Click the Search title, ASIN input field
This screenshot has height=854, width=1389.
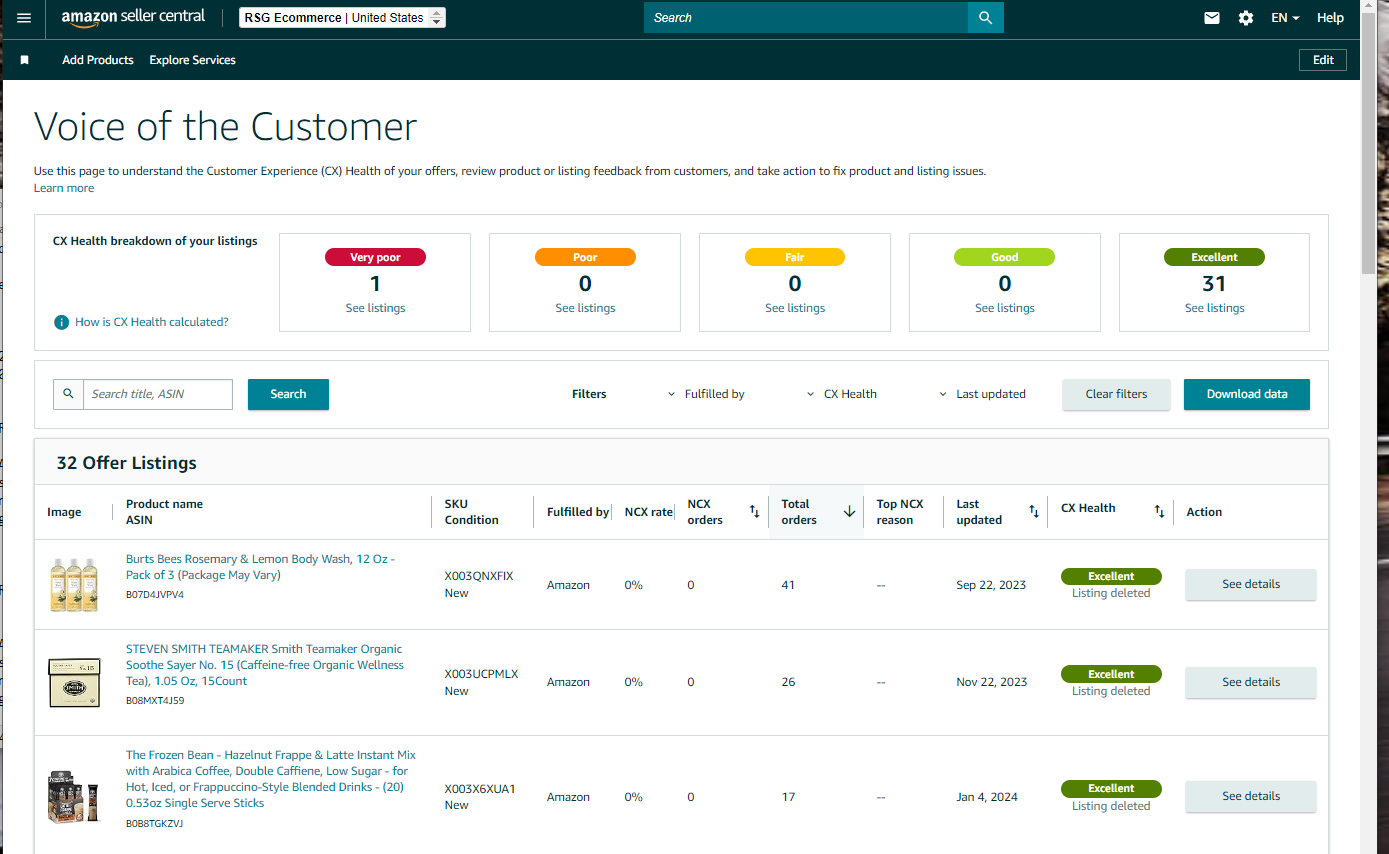tap(158, 394)
